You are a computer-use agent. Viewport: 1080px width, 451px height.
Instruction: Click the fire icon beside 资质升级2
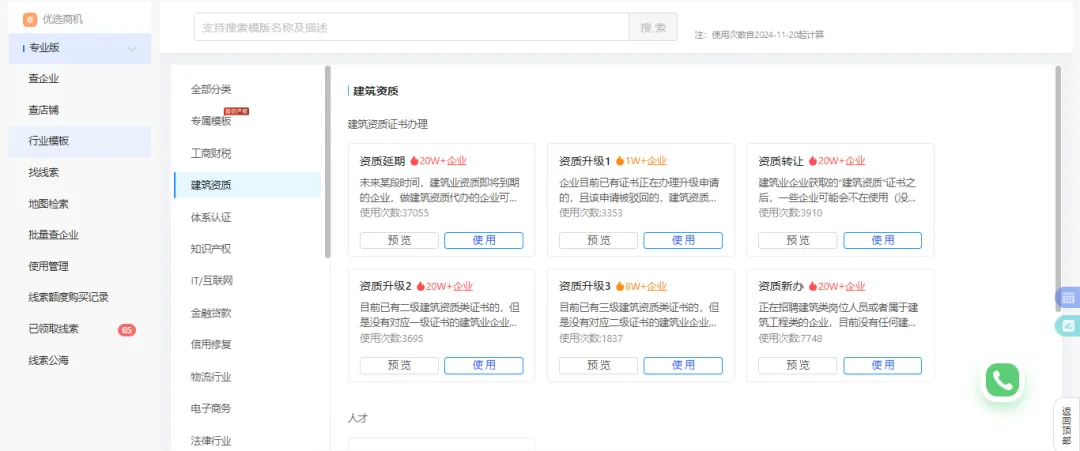click(420, 286)
